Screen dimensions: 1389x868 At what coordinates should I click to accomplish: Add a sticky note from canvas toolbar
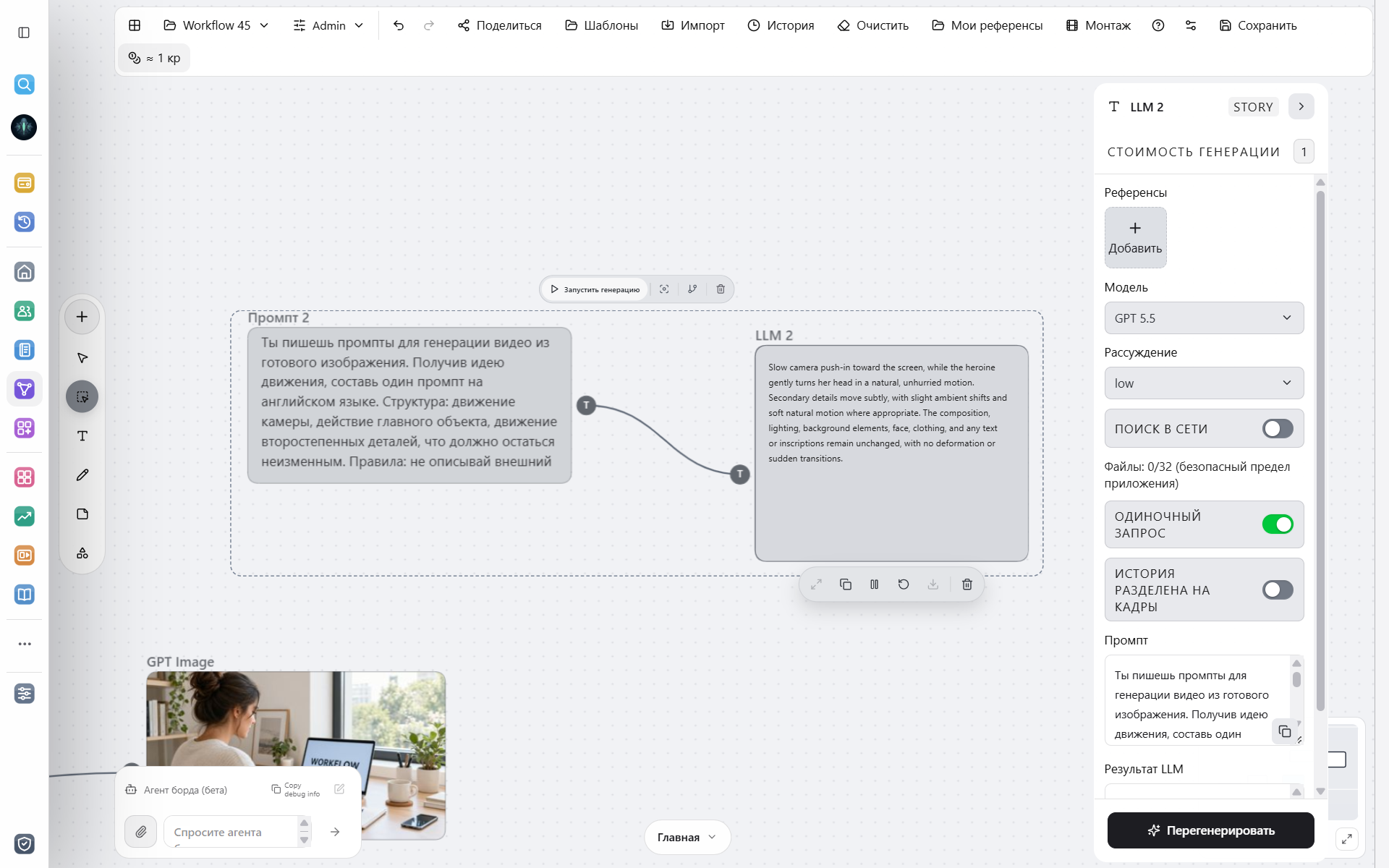(x=82, y=514)
